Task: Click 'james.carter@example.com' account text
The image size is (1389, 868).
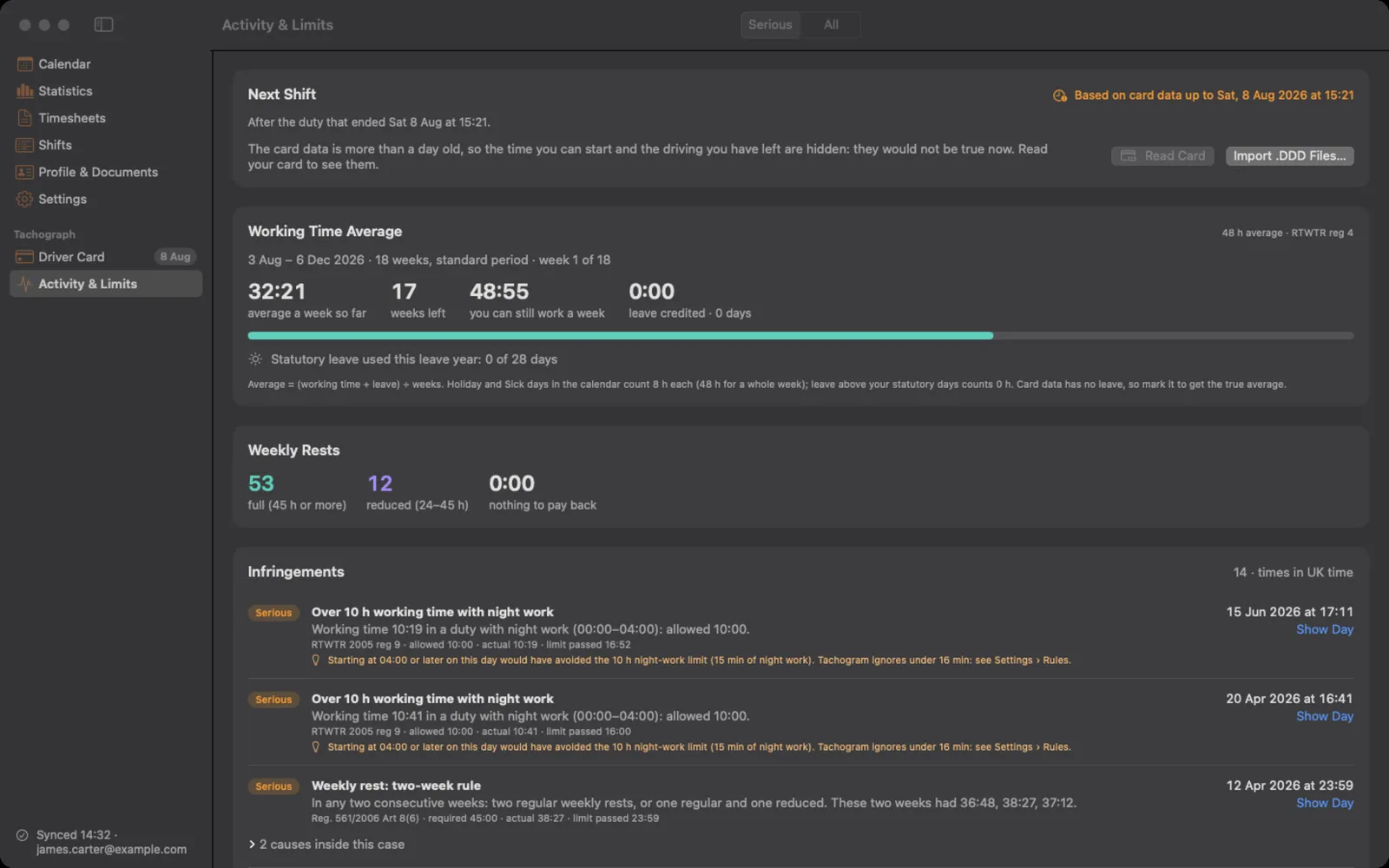Action: pos(111,850)
